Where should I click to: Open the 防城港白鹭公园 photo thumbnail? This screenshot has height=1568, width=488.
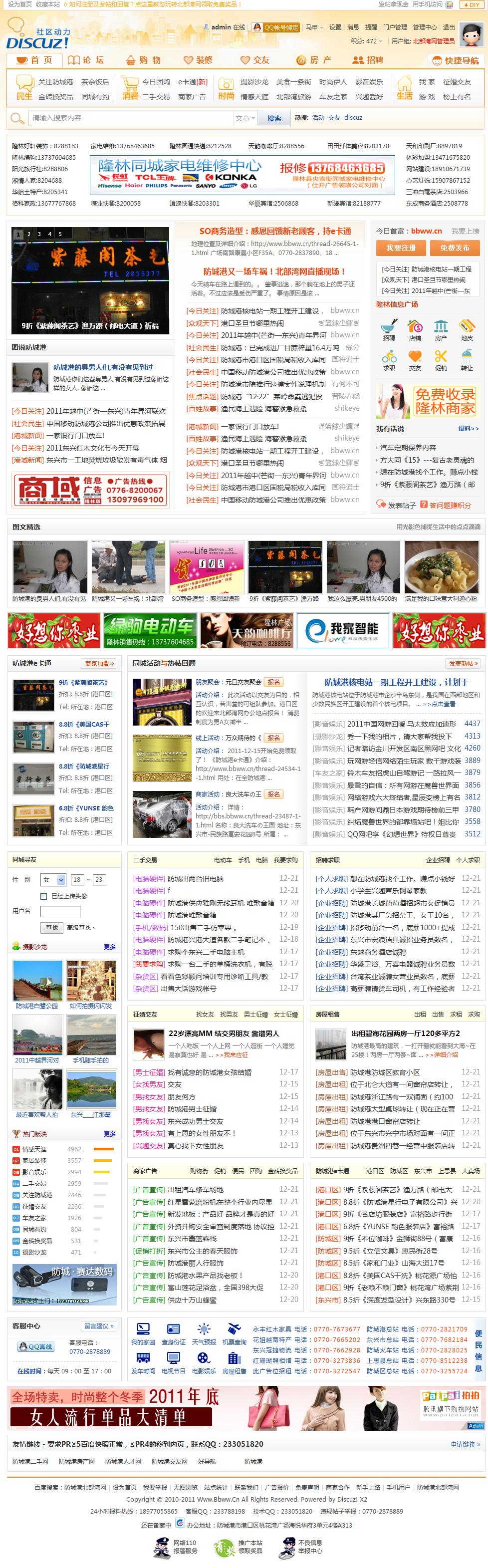click(x=37, y=980)
